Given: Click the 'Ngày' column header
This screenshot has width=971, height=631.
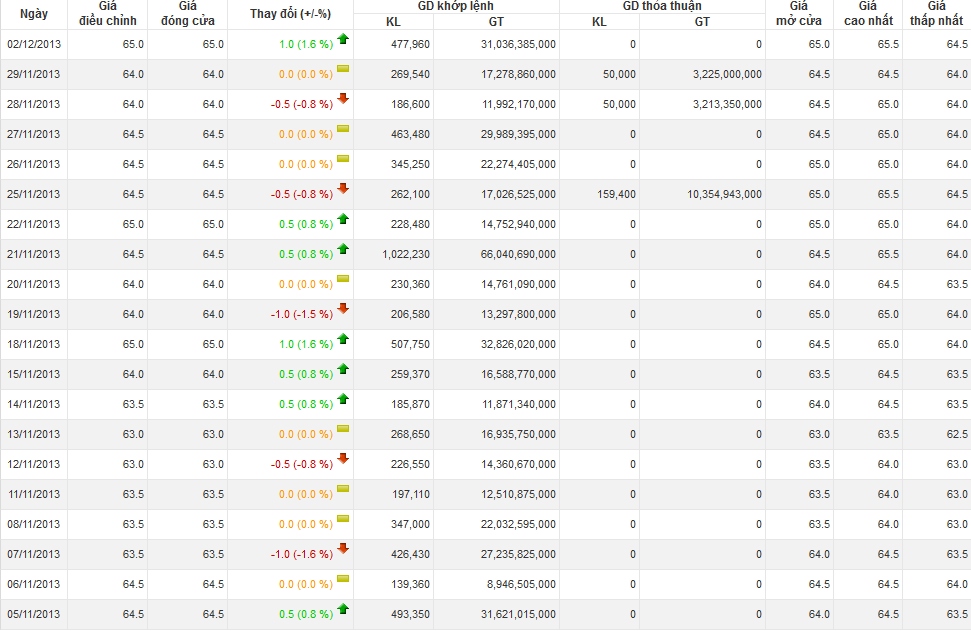Looking at the screenshot, I should tap(33, 14).
